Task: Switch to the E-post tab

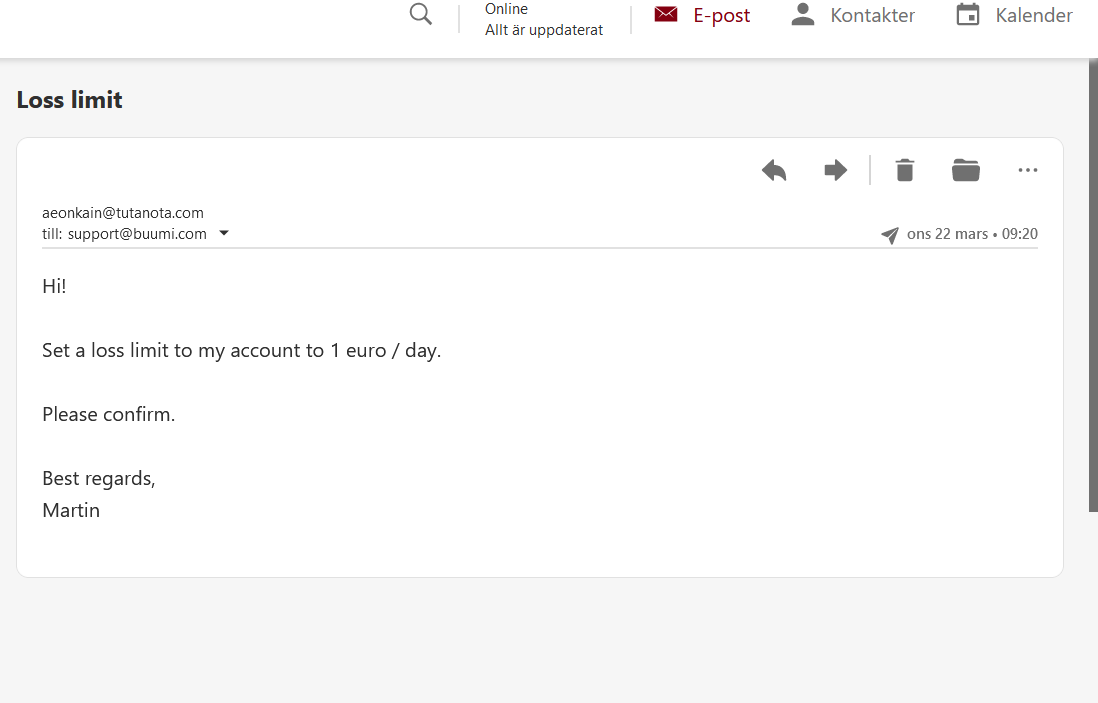Action: pos(702,15)
